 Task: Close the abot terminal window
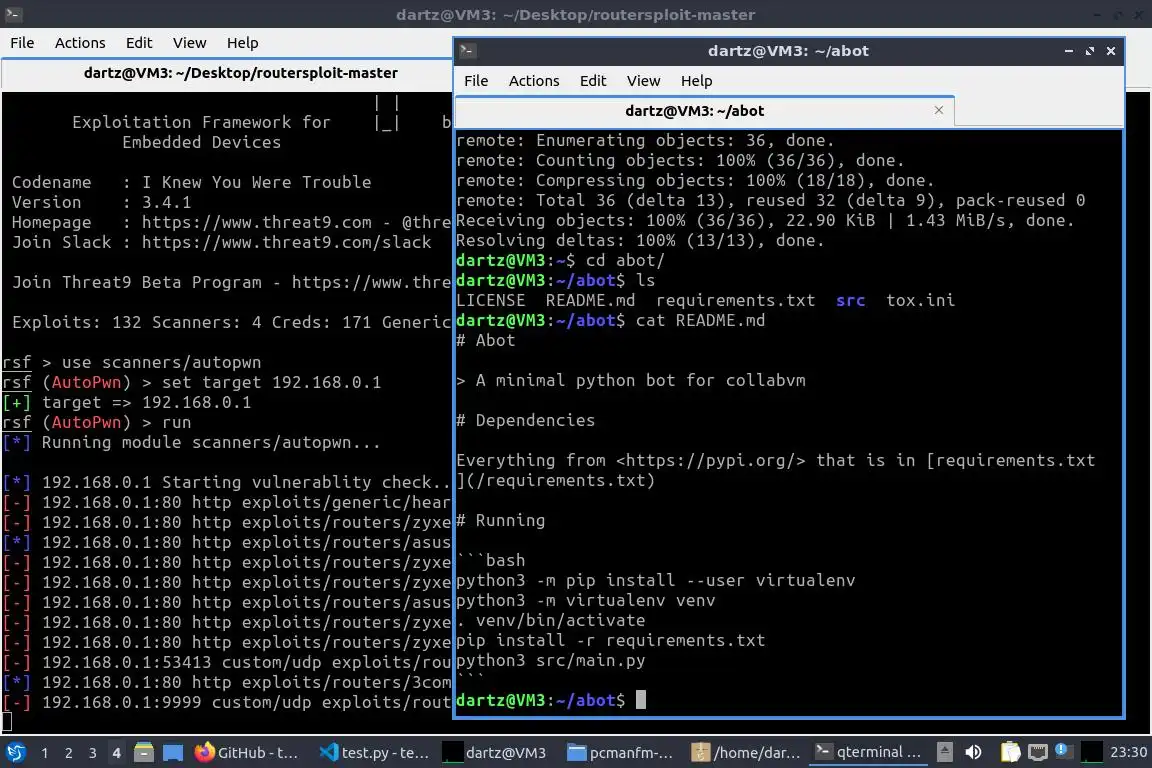[1111, 51]
